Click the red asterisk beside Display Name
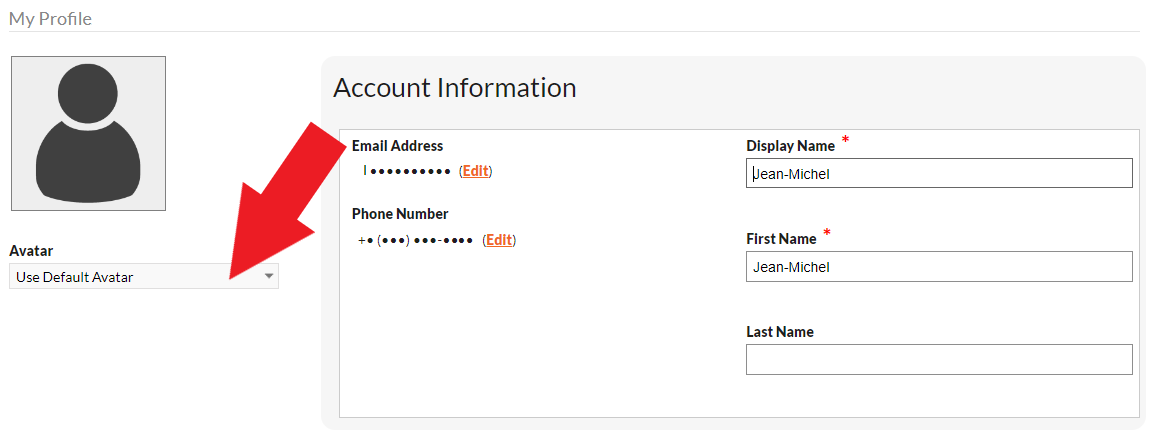Screen dimensions: 1151x438 [x=845, y=139]
